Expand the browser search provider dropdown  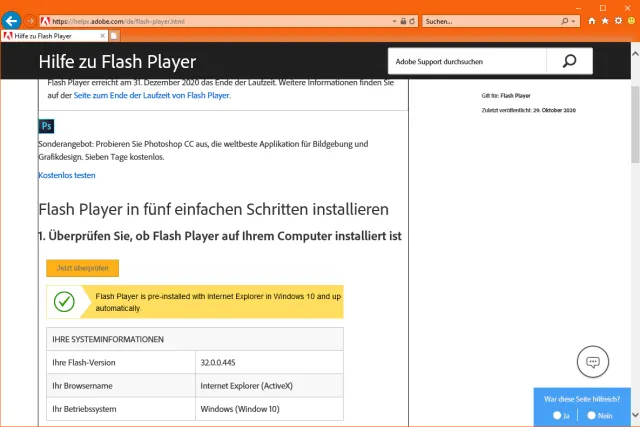[x=578, y=20]
